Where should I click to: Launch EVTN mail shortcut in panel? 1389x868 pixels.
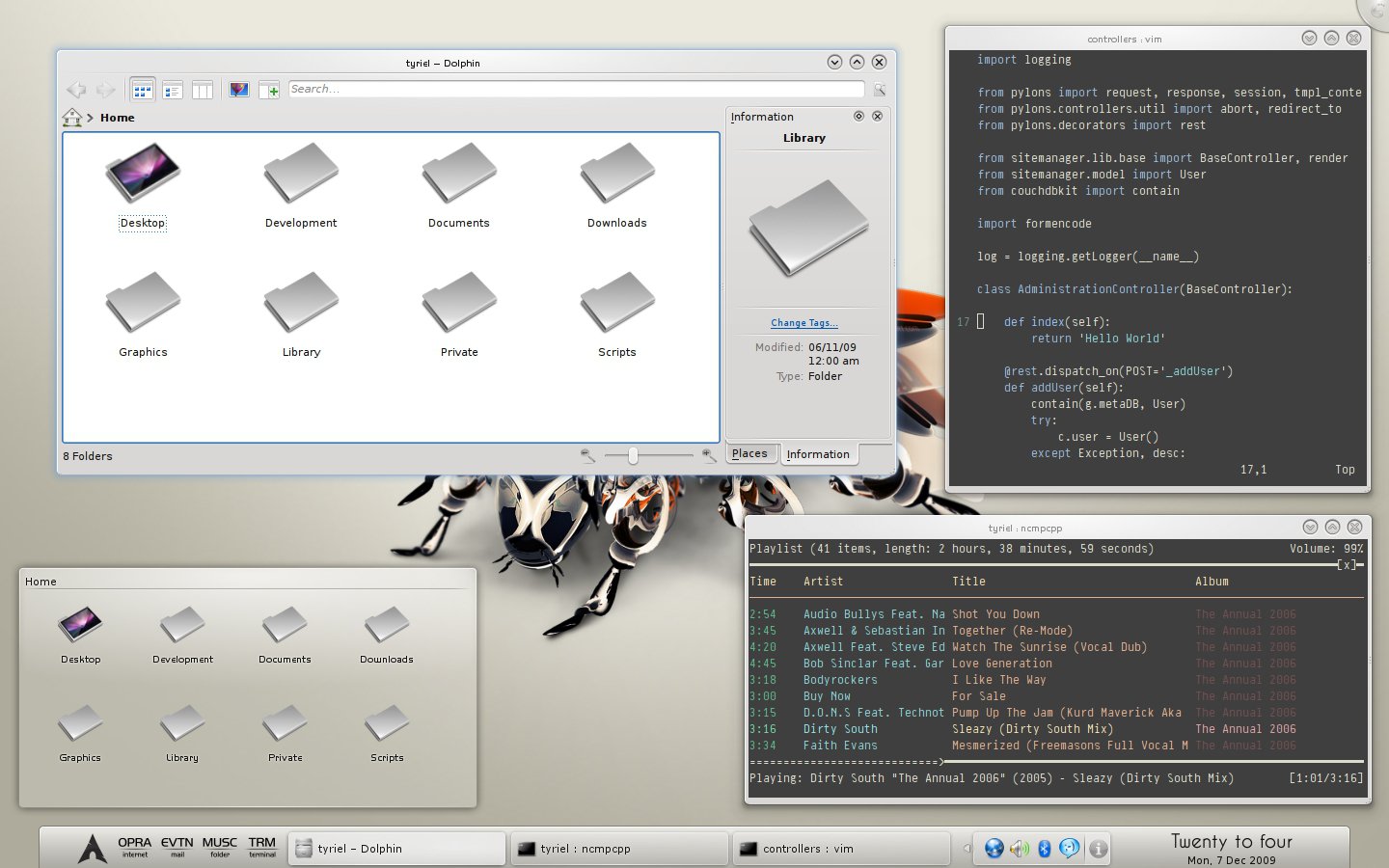point(177,847)
